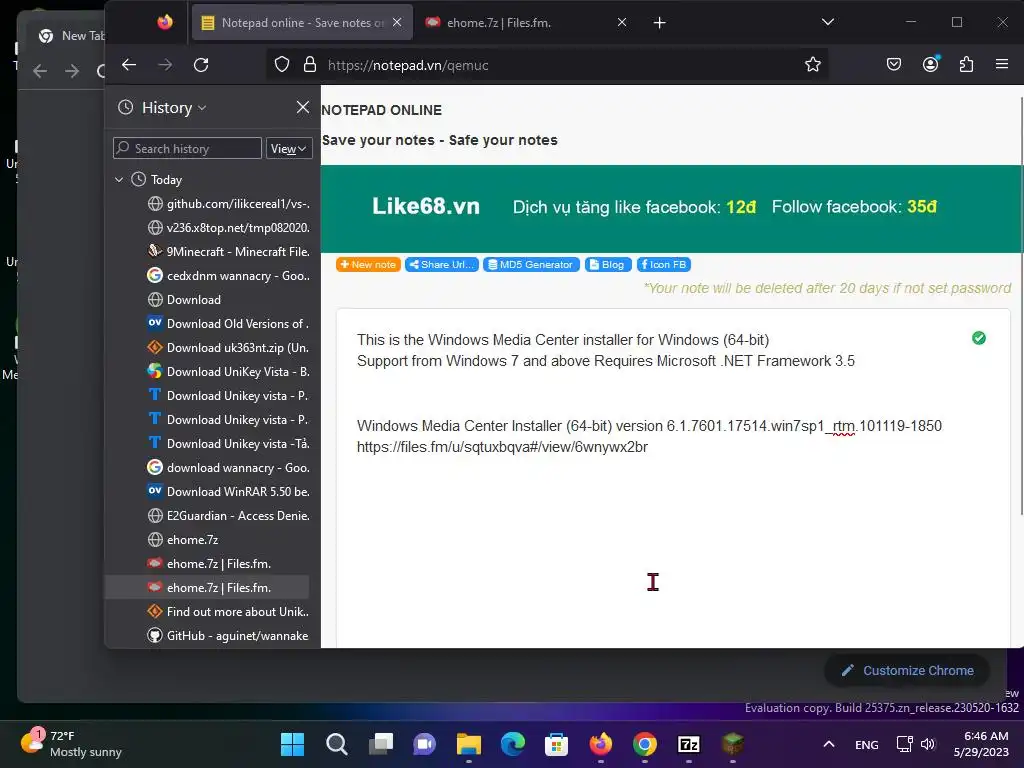This screenshot has width=1024, height=768.
Task: Open E2Guardian Access Denied history entry
Action: tap(229, 516)
